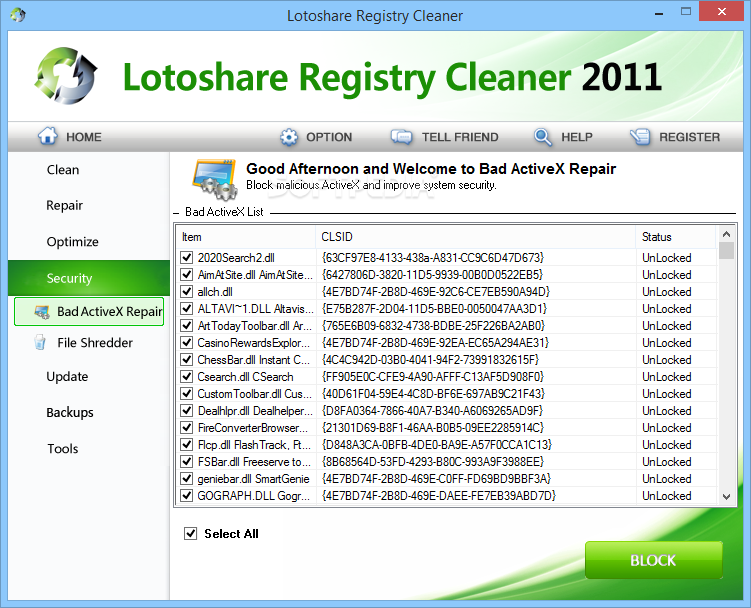
Task: Open the Optimize section
Action: (x=73, y=241)
